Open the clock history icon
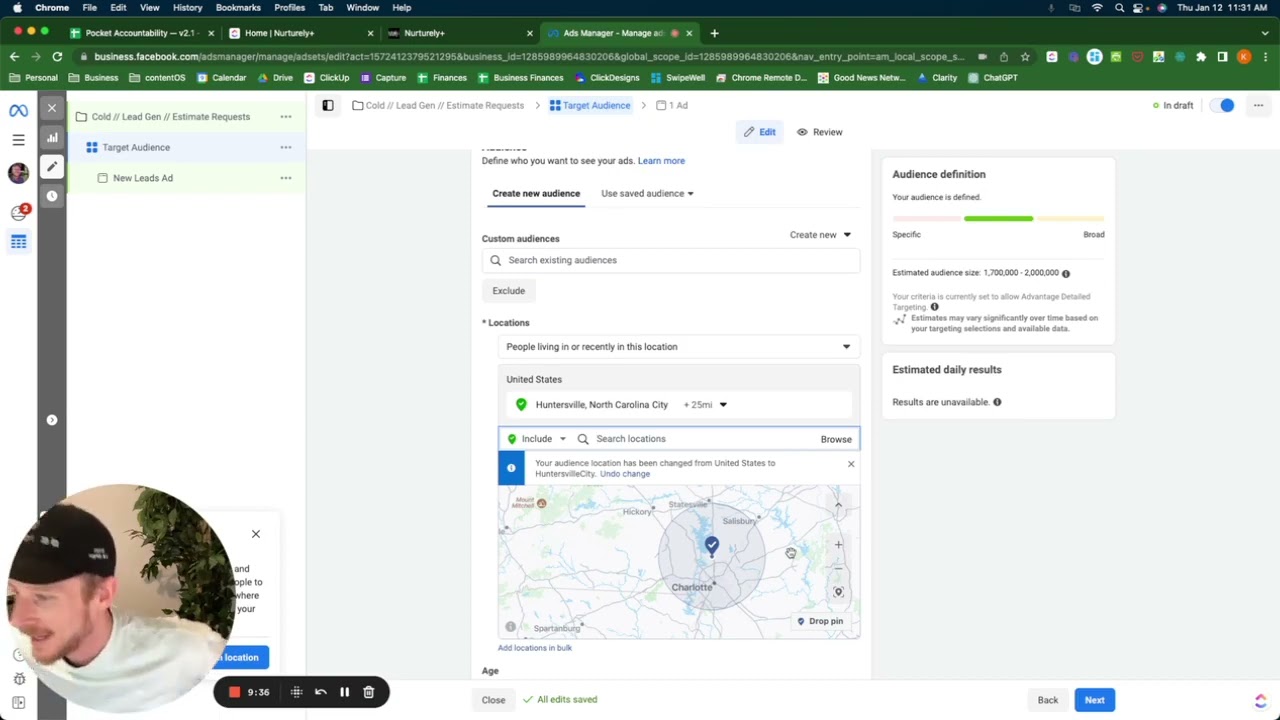The height and width of the screenshot is (720, 1280). 52,196
